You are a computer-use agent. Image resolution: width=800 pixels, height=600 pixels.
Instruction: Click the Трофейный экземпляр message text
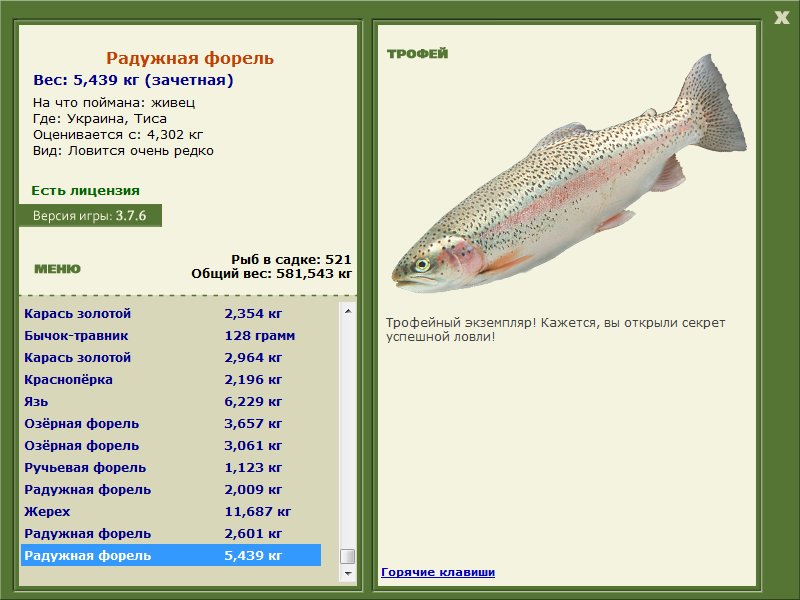tap(555, 330)
